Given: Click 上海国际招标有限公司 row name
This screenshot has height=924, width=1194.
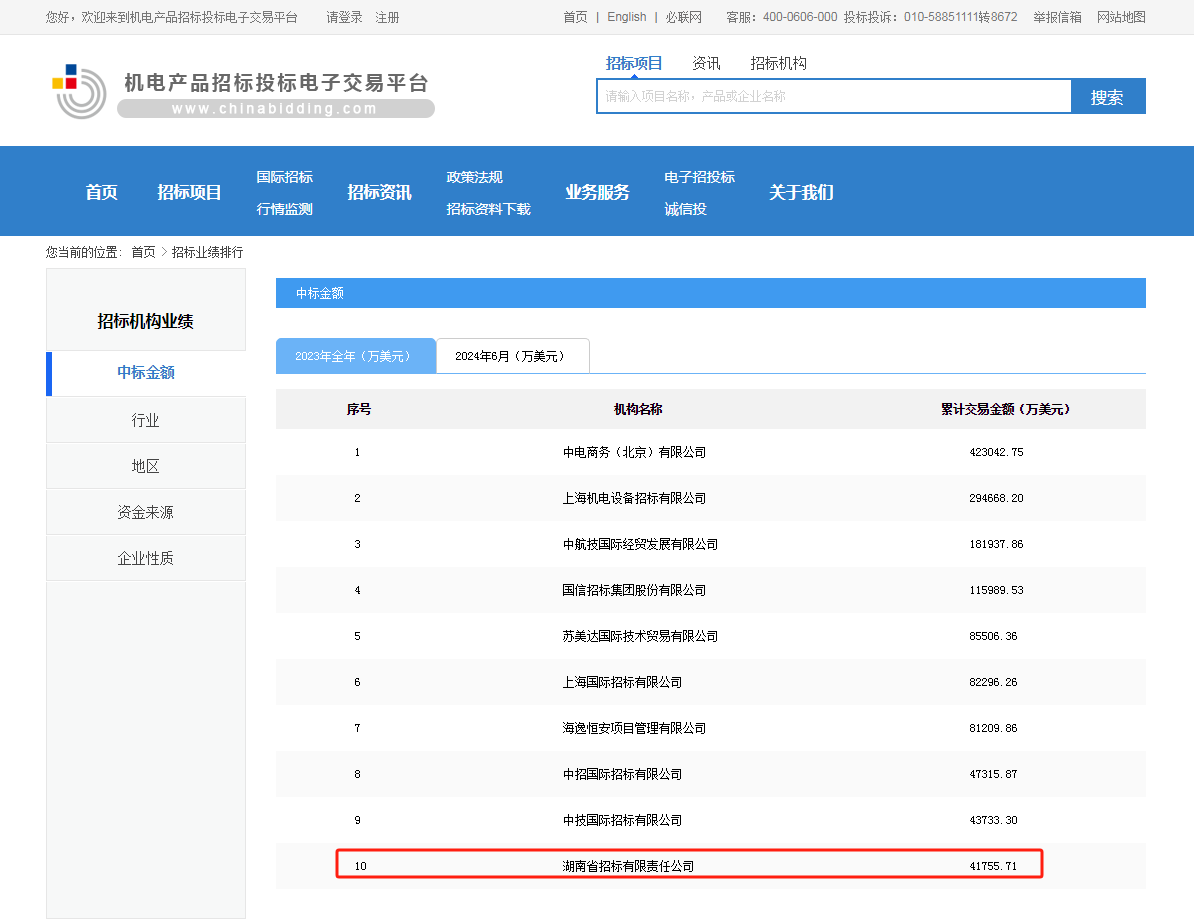Looking at the screenshot, I should click(x=622, y=683).
